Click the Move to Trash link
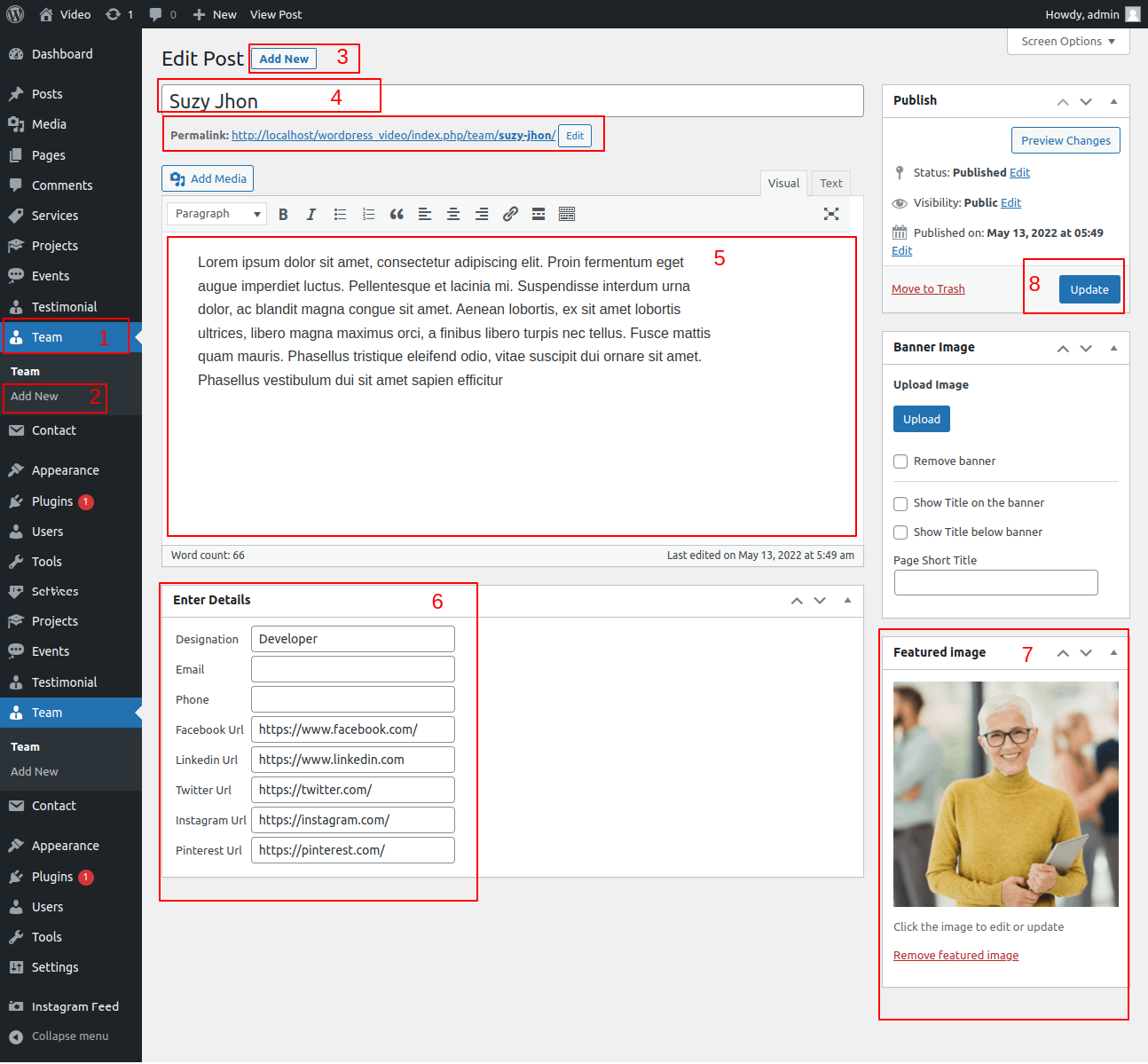 tap(928, 289)
